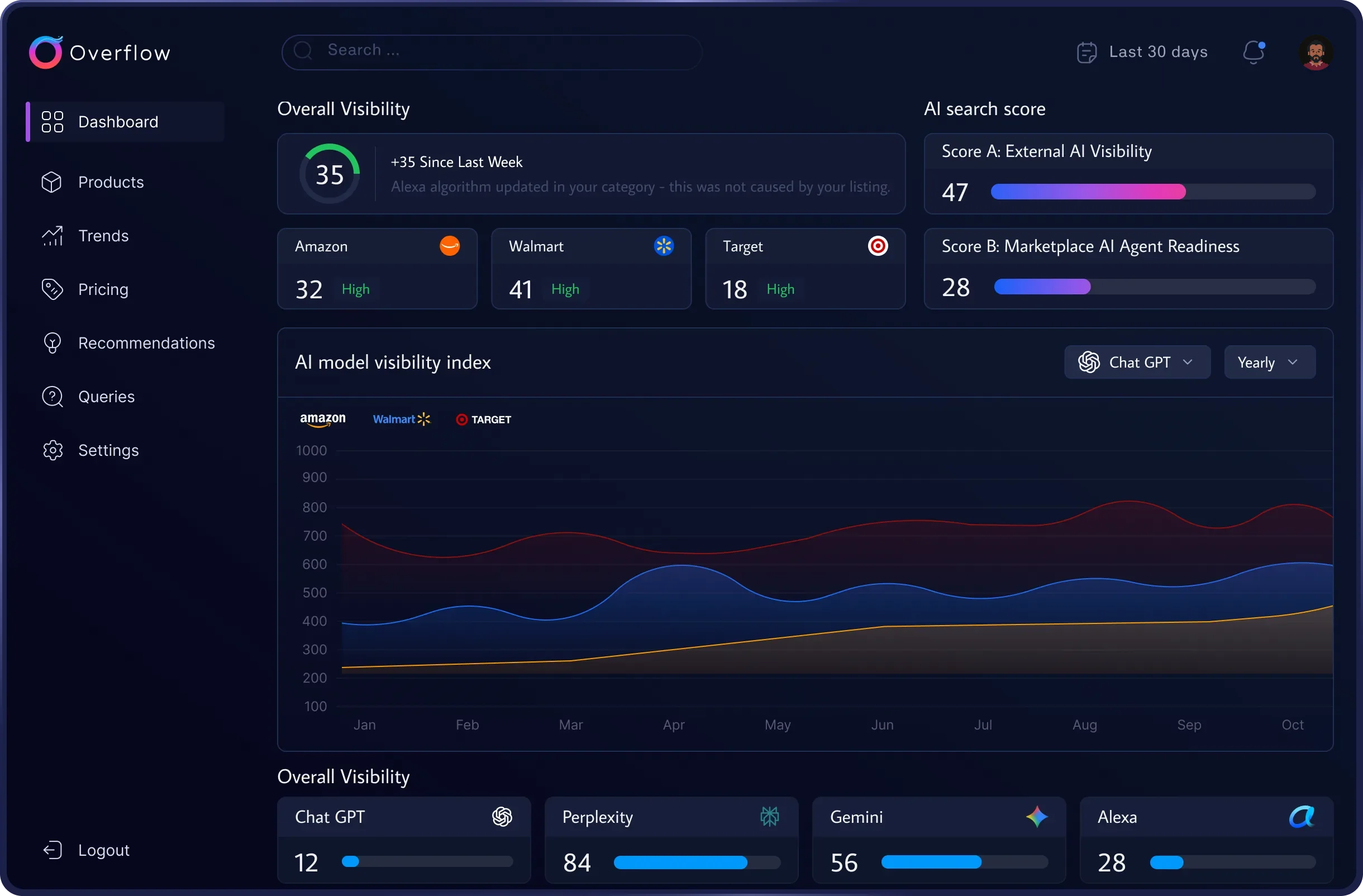
Task: Expand the Chat GPT model dropdown
Action: tap(1137, 362)
